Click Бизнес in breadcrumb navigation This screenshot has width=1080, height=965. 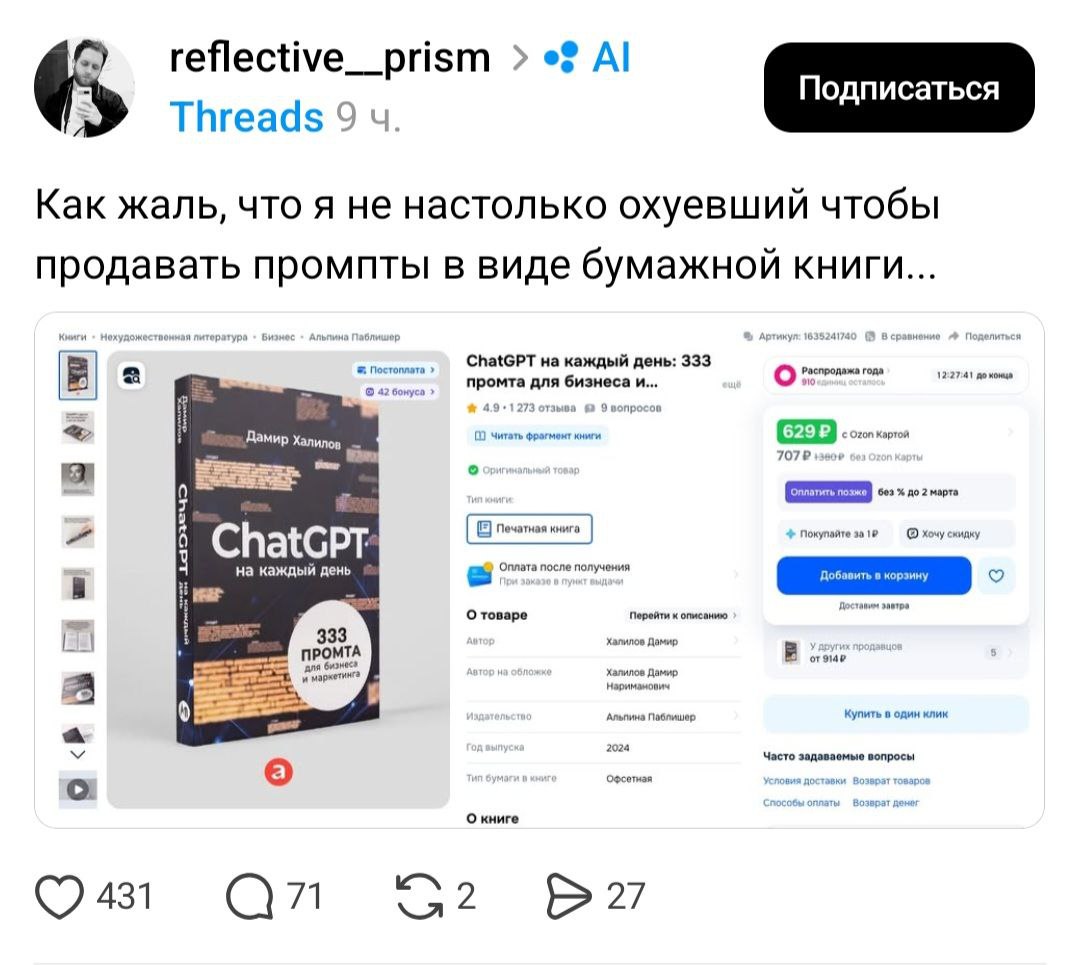(278, 337)
